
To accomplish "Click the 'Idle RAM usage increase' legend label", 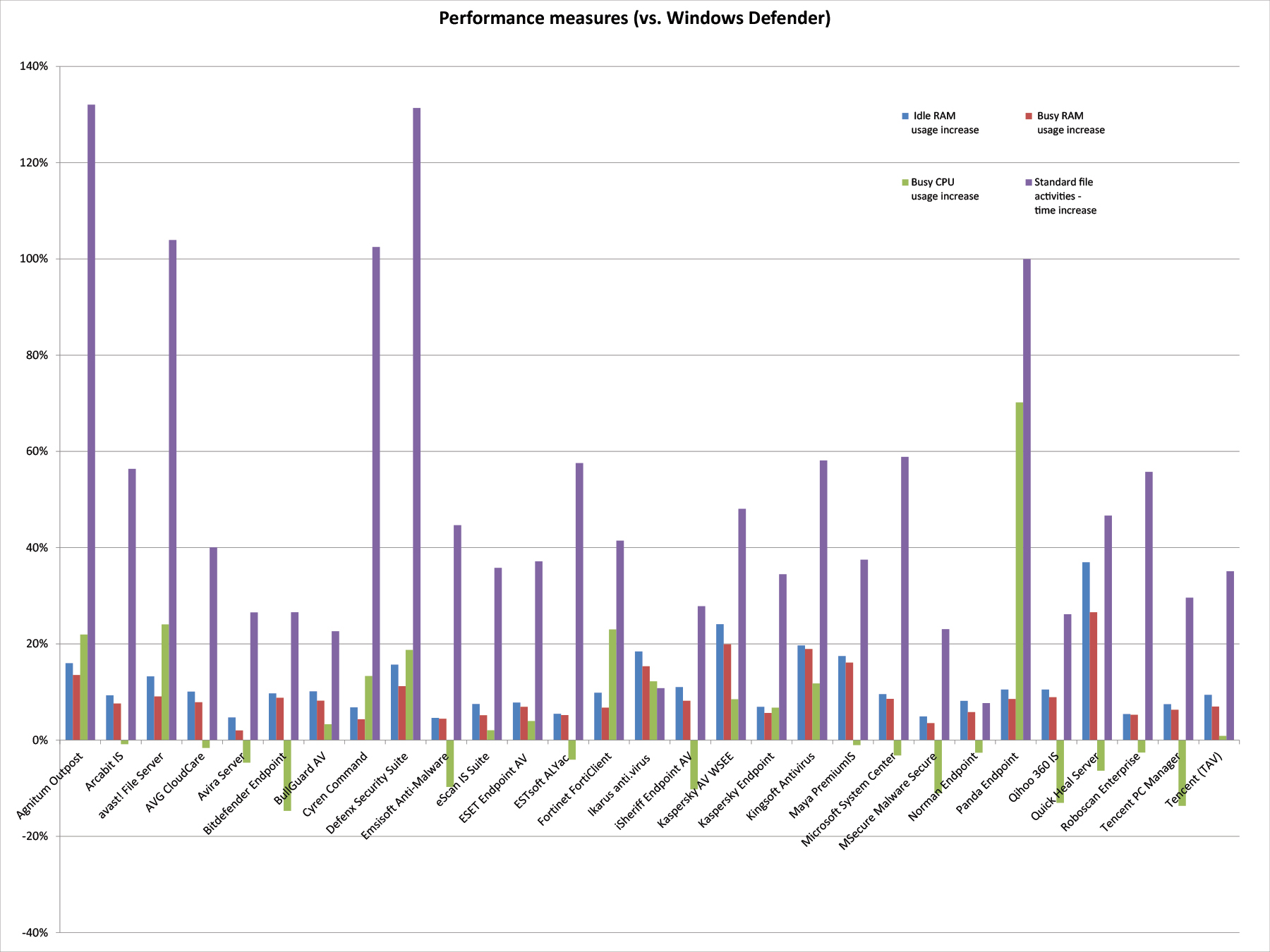I will (x=945, y=123).
